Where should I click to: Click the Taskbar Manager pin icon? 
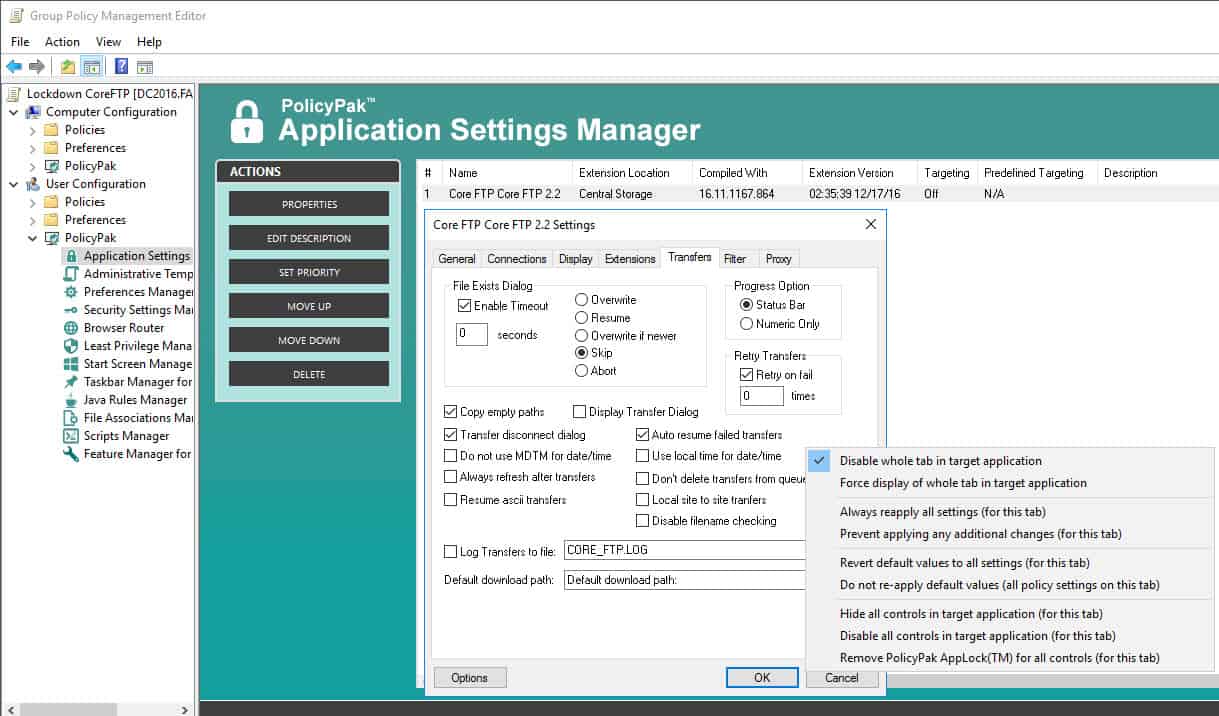point(71,382)
